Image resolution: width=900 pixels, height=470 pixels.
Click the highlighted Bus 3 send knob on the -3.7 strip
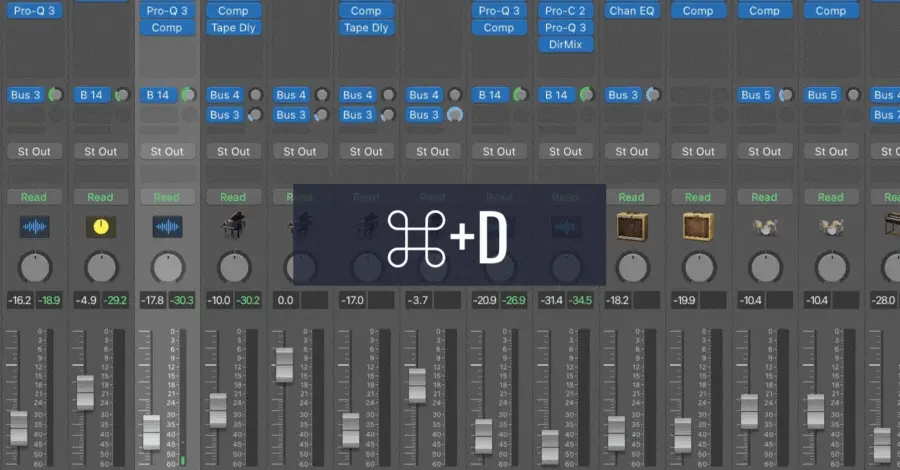pyautogui.click(x=455, y=115)
